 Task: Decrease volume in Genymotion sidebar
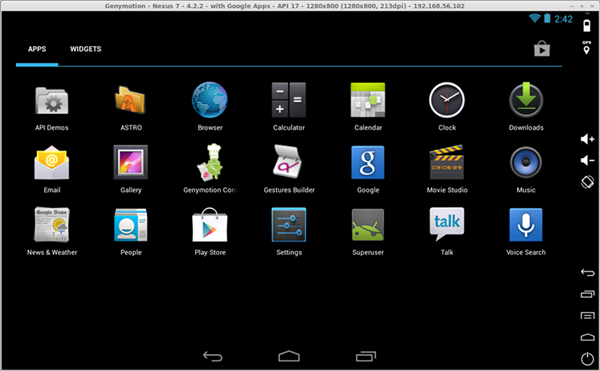point(587,160)
